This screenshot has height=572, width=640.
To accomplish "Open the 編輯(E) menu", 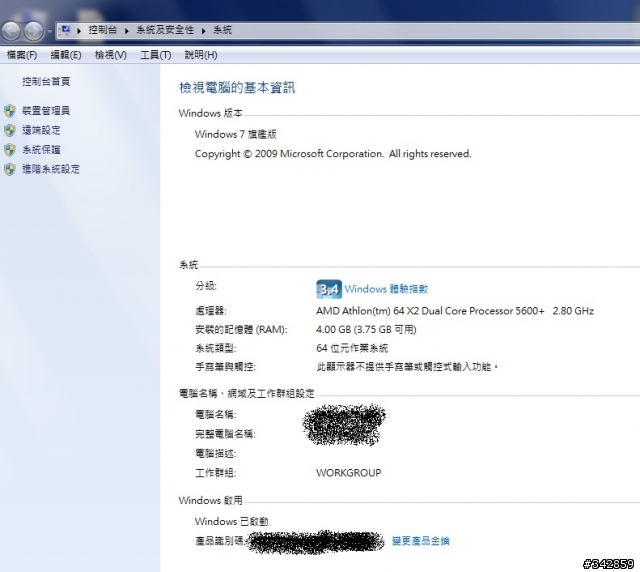I will click(x=66, y=55).
